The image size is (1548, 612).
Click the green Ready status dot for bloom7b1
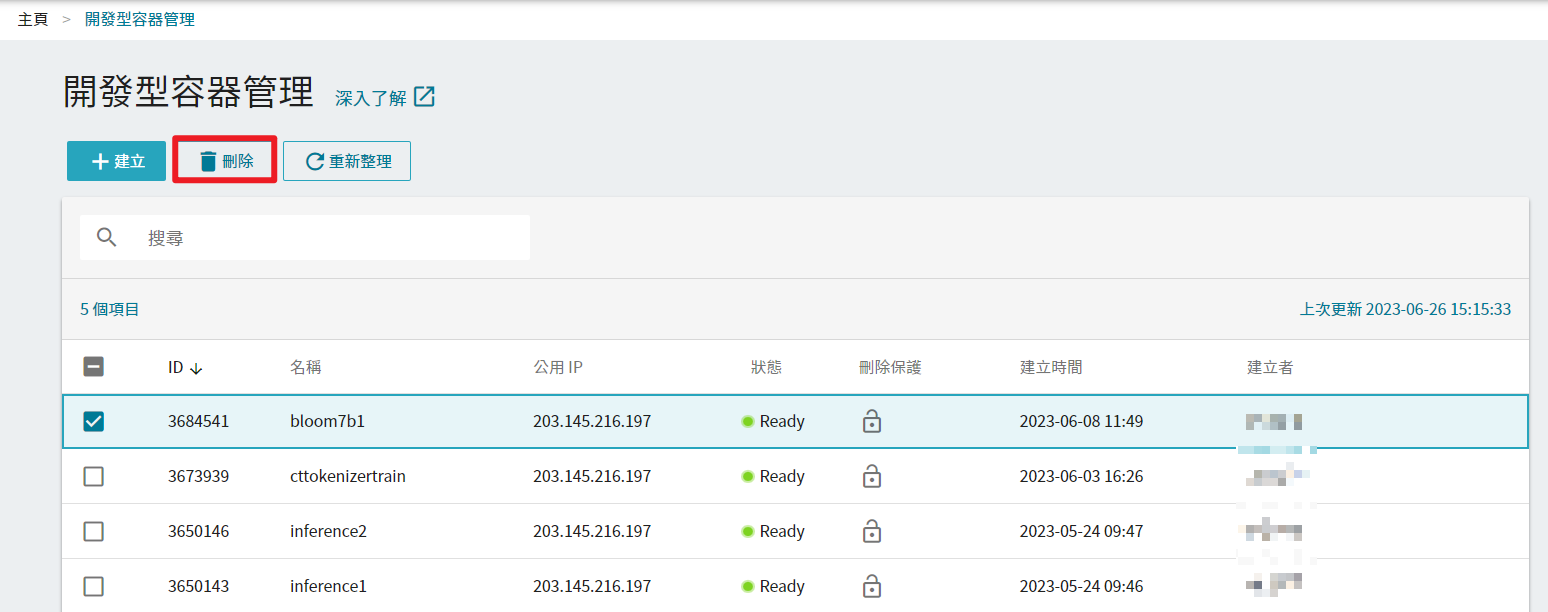pyautogui.click(x=747, y=422)
